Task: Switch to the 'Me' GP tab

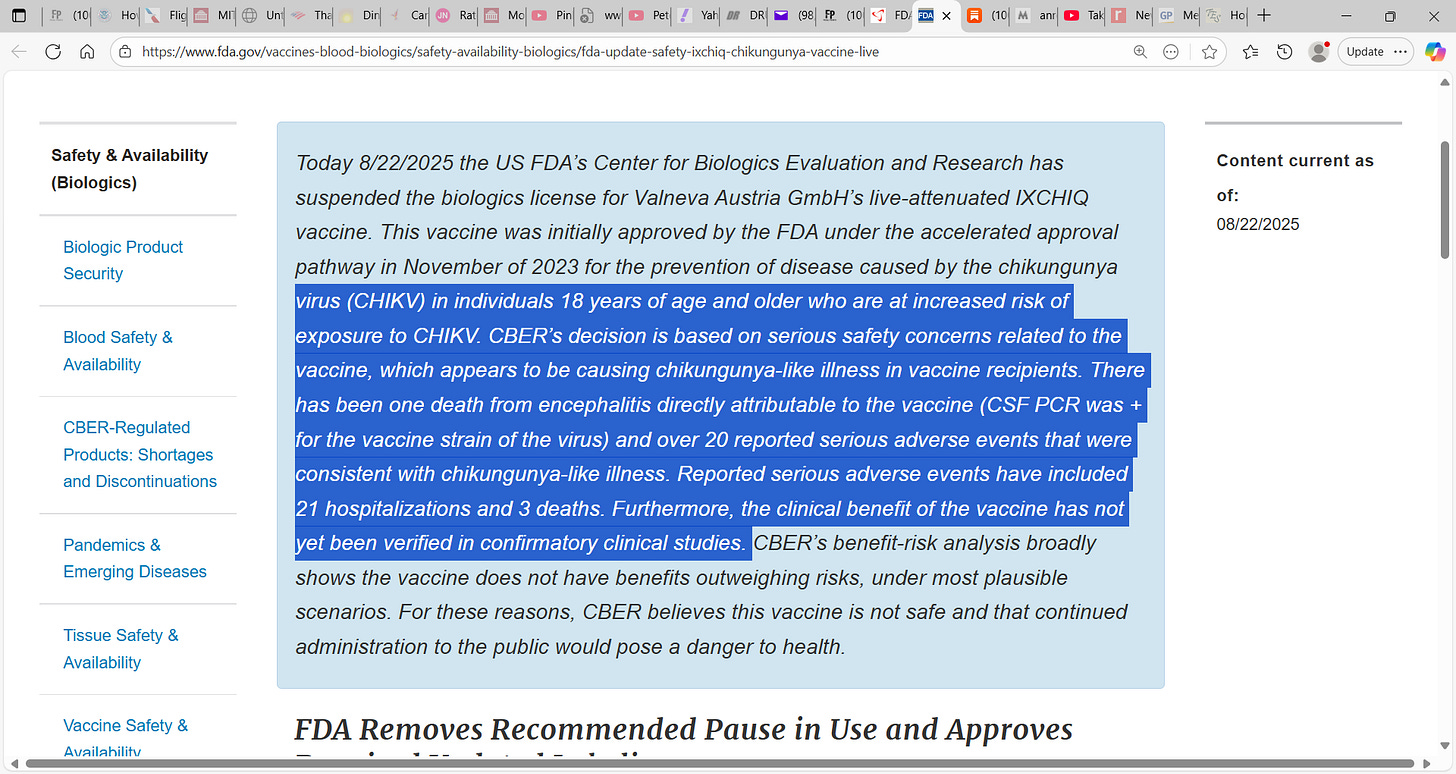Action: point(1180,16)
